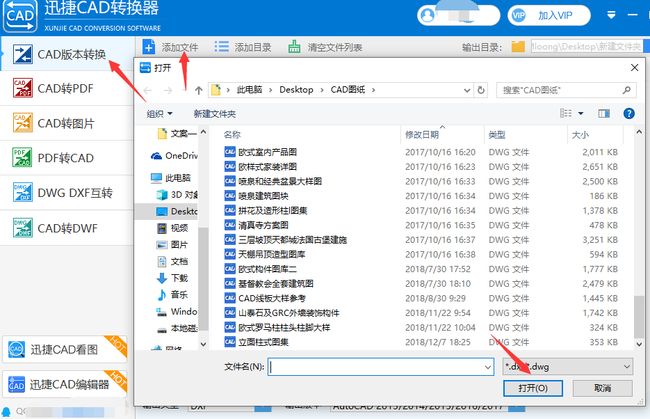
Task: Select the file 清真寺方案图
Action: click(x=256, y=225)
